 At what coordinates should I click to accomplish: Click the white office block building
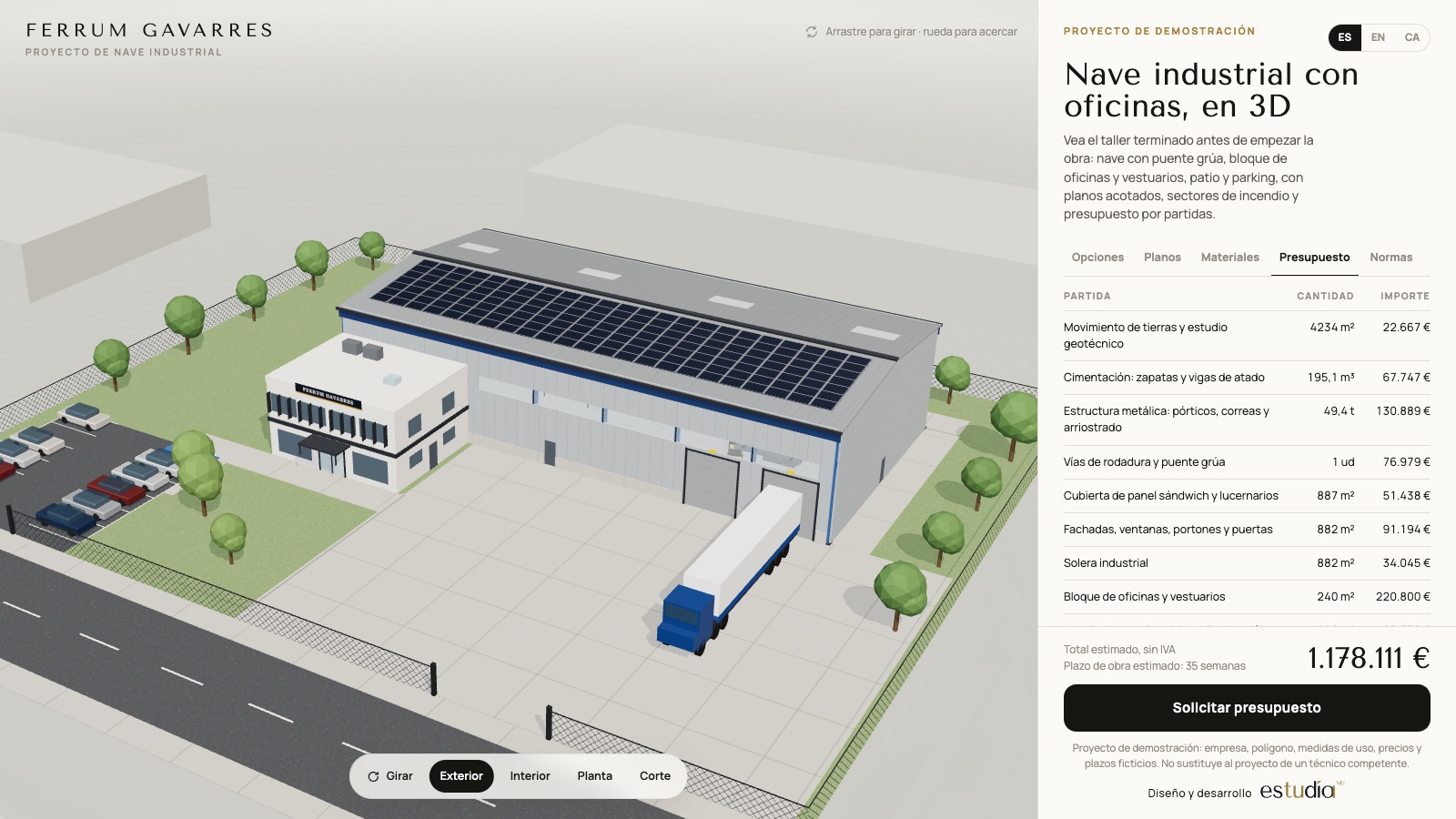[x=369, y=414]
